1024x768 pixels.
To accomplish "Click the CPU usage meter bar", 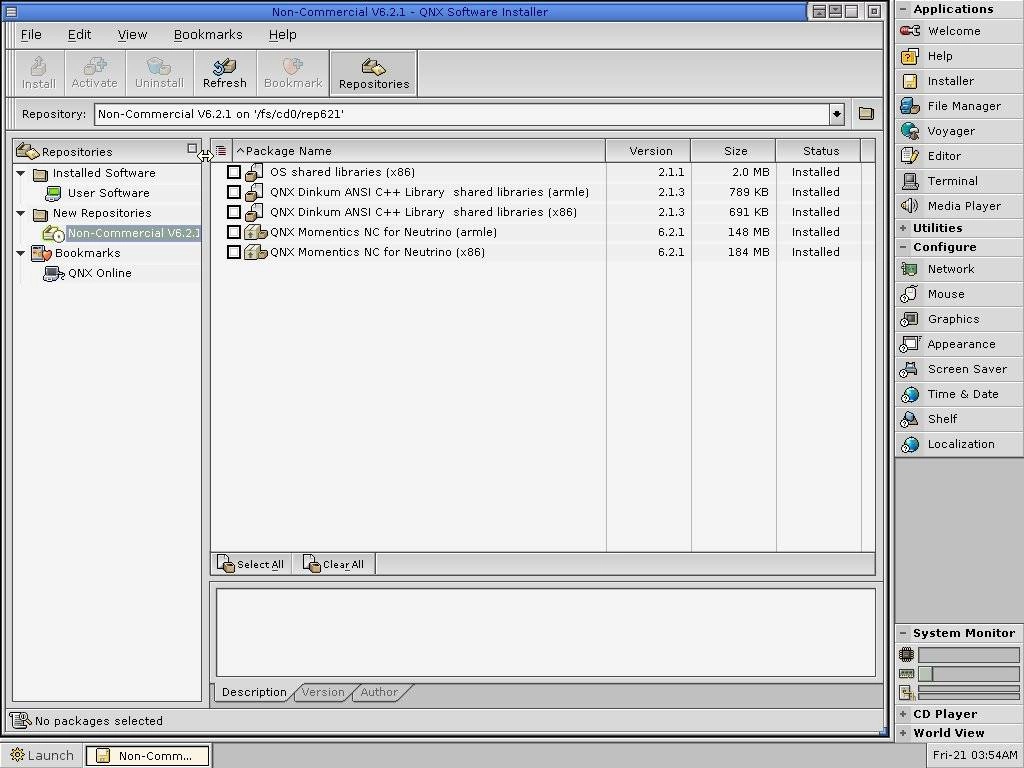I will (x=968, y=654).
